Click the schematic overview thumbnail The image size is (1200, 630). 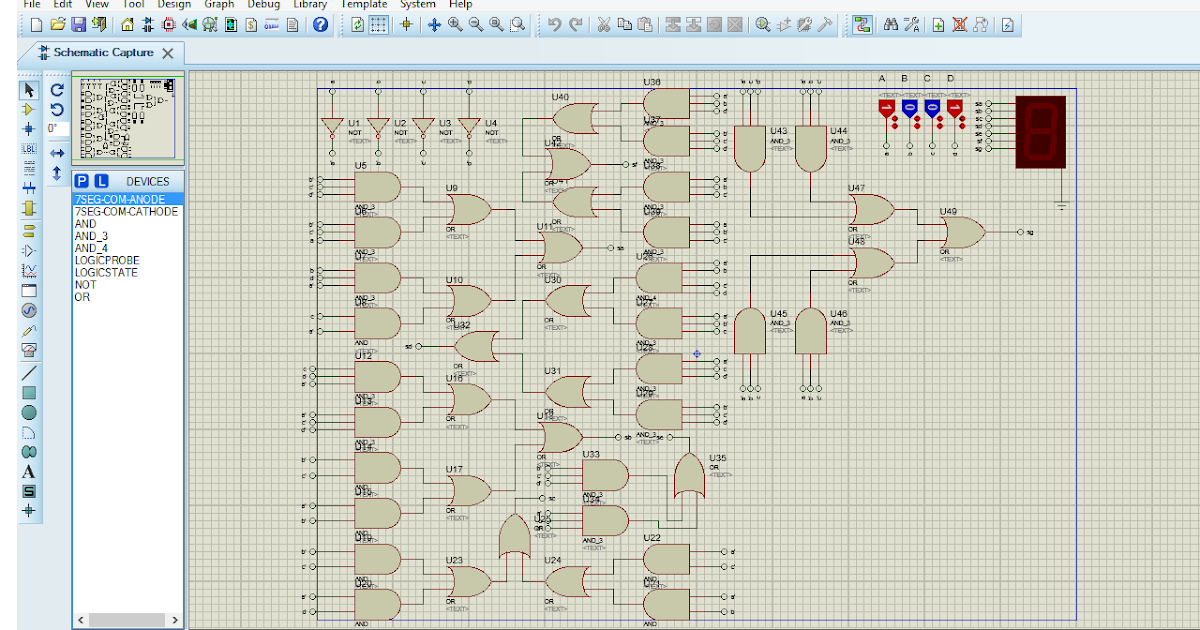[127, 118]
